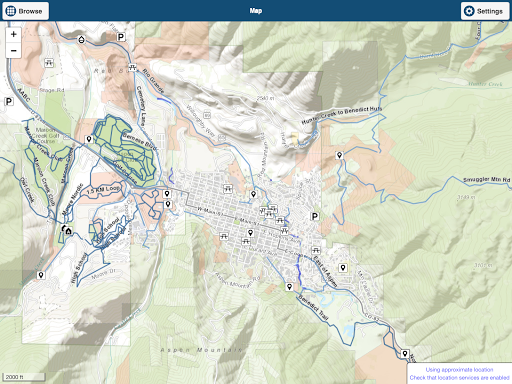Click the location pin near Benedict Trail
Viewport: 512px width, 384px height.
[289, 287]
